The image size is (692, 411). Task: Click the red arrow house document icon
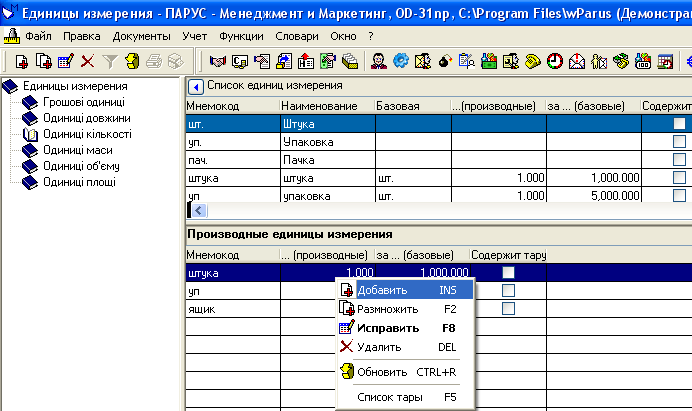pos(306,61)
